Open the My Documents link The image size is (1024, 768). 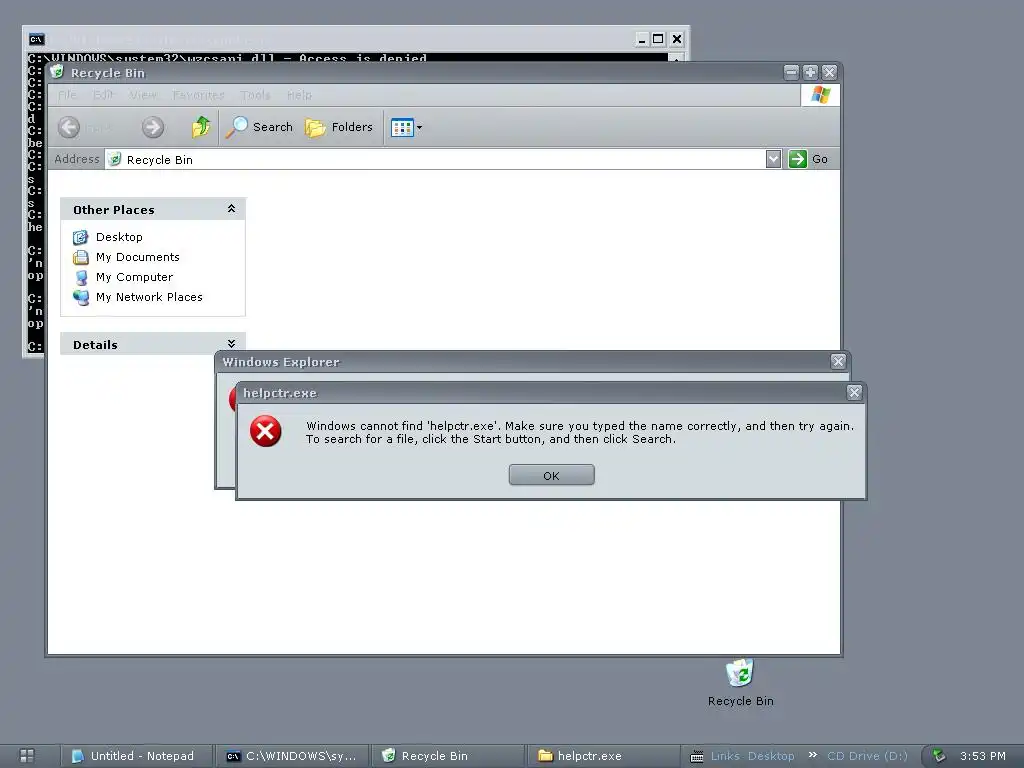click(137, 257)
